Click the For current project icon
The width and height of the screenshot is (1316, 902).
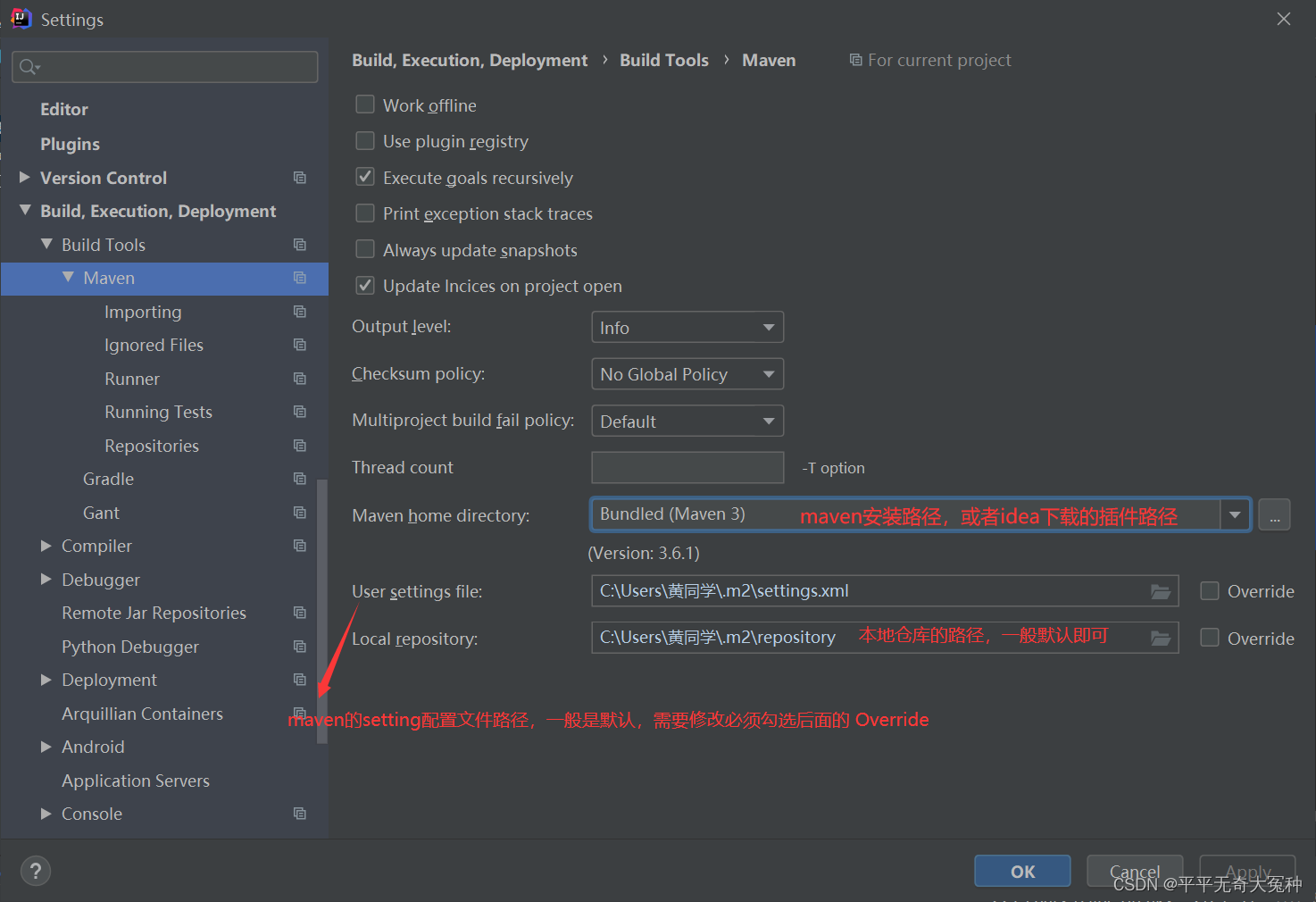click(855, 60)
